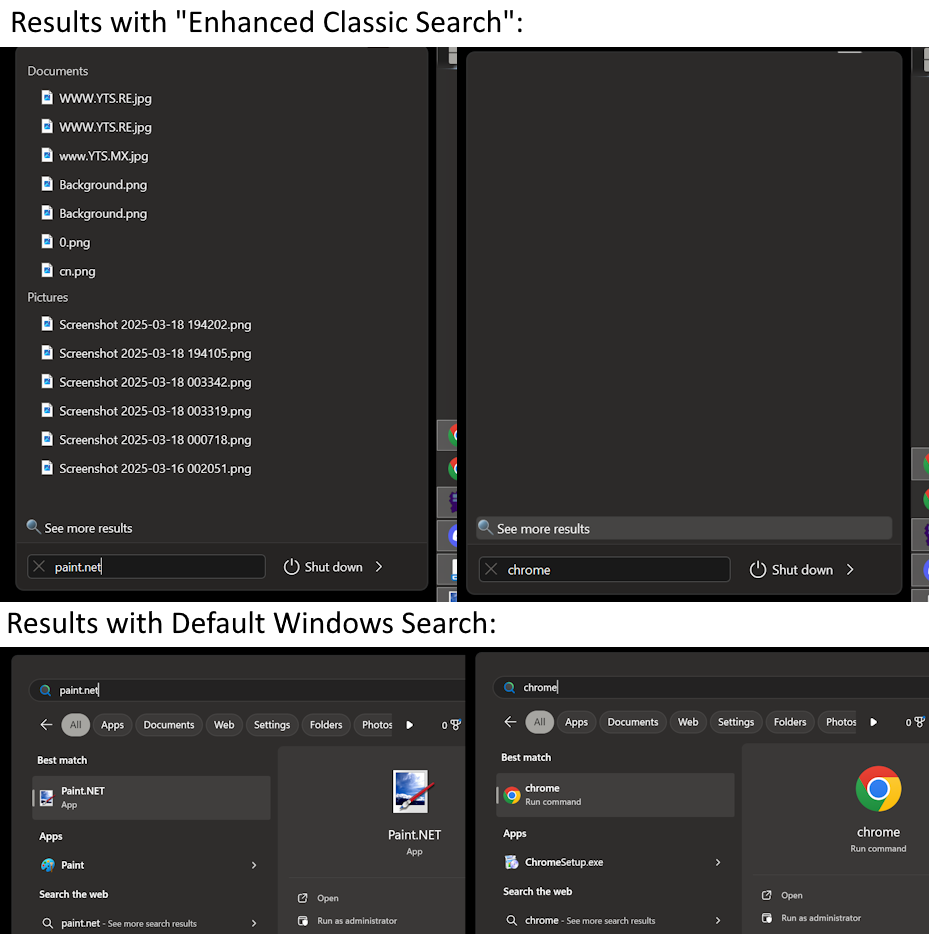Show more filter tabs in the paint.net search
The width and height of the screenshot is (929, 934).
tap(410, 725)
